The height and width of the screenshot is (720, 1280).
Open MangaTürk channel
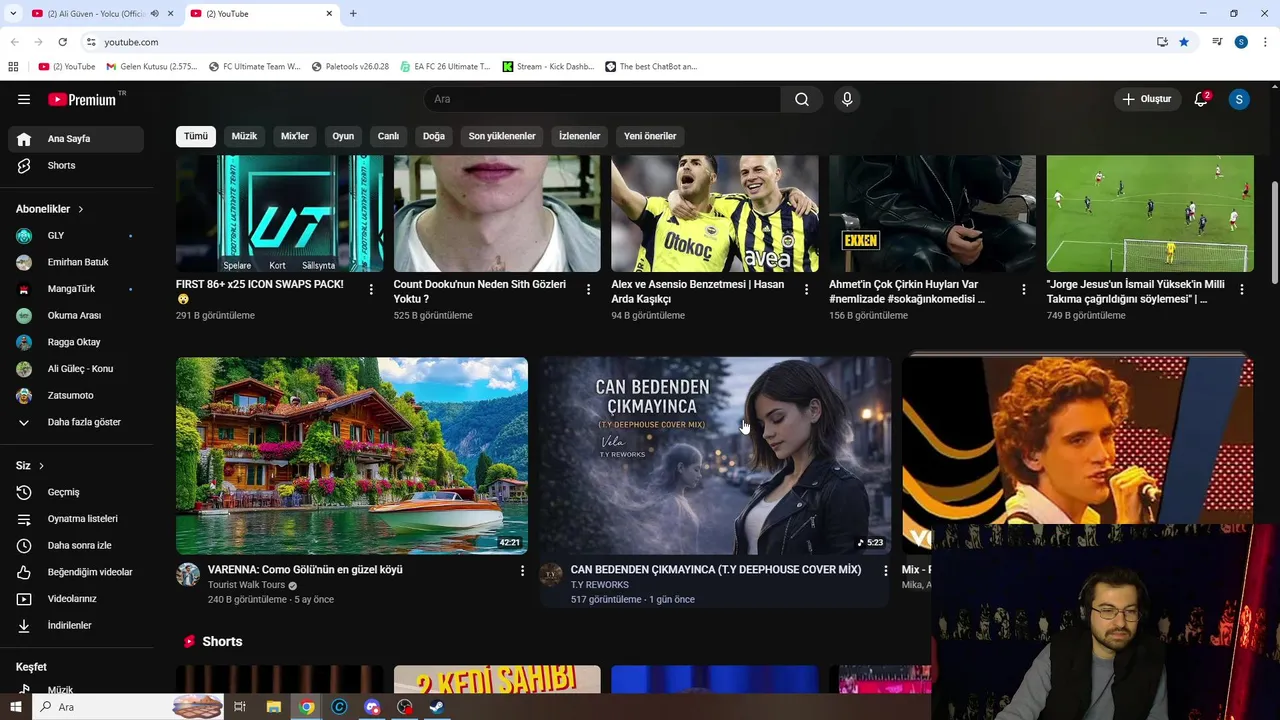(x=76, y=289)
